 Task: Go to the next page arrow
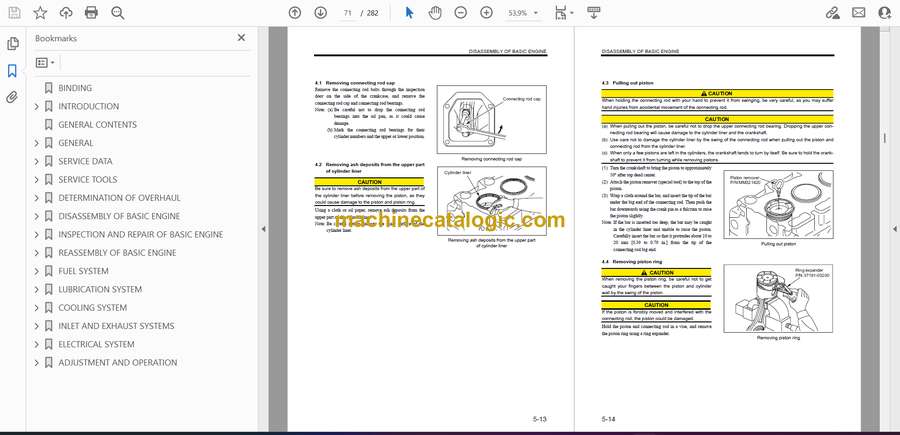321,13
